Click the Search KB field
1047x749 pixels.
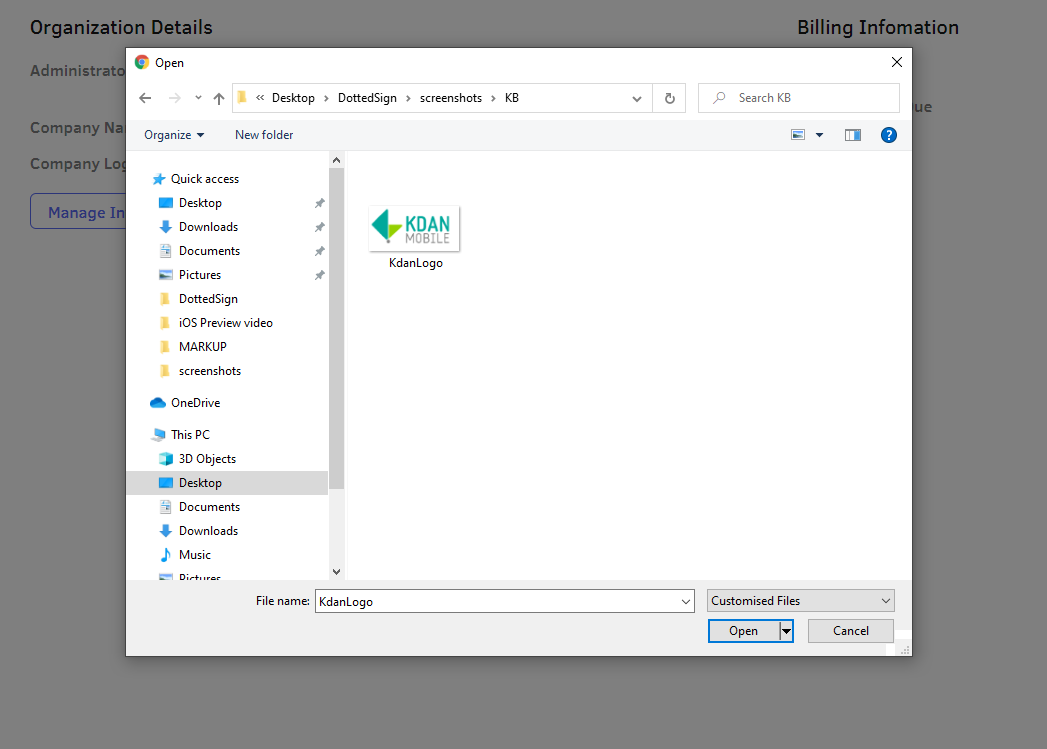pyautogui.click(x=799, y=98)
